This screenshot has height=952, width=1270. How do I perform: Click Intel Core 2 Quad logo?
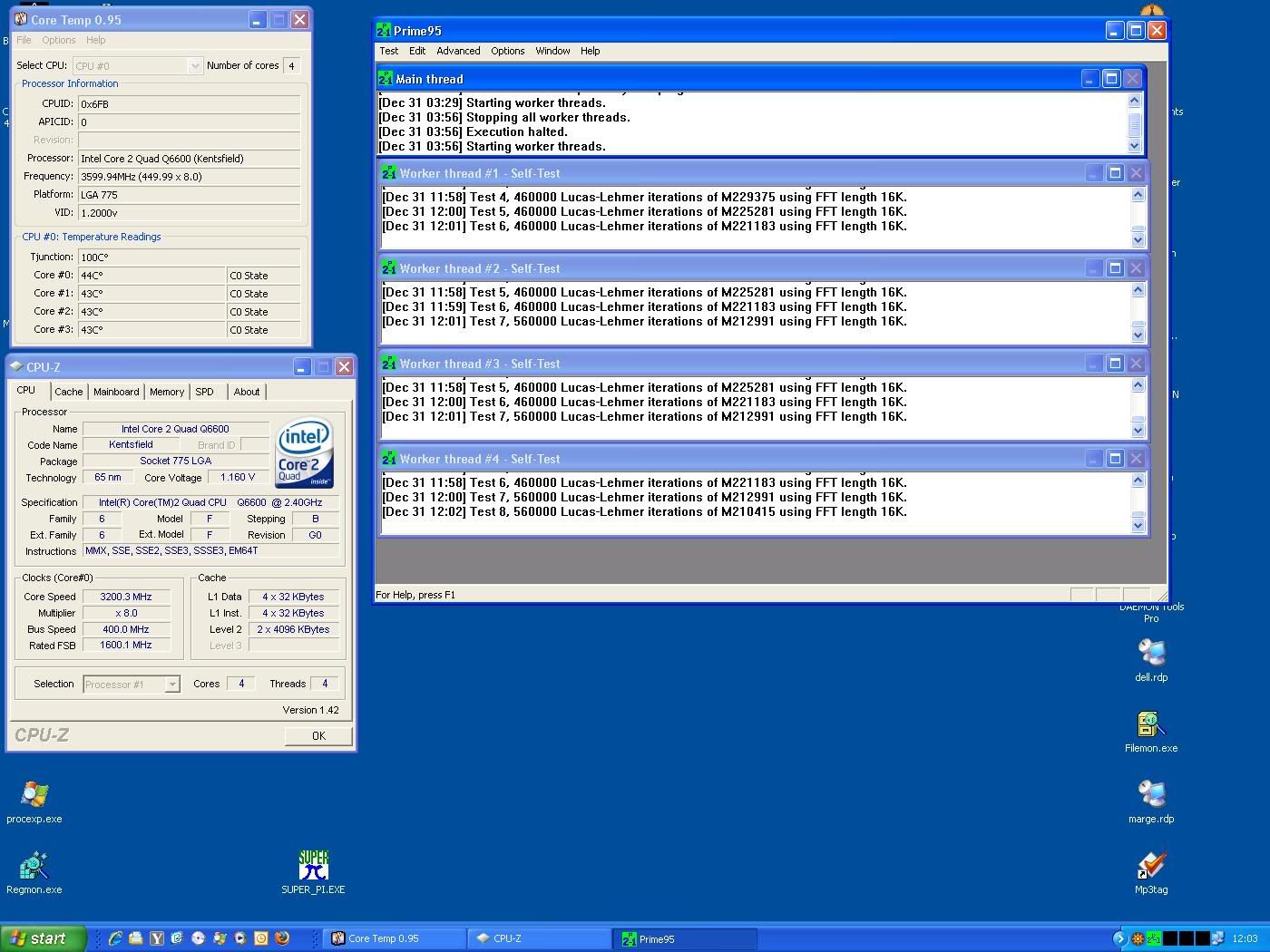[x=304, y=452]
